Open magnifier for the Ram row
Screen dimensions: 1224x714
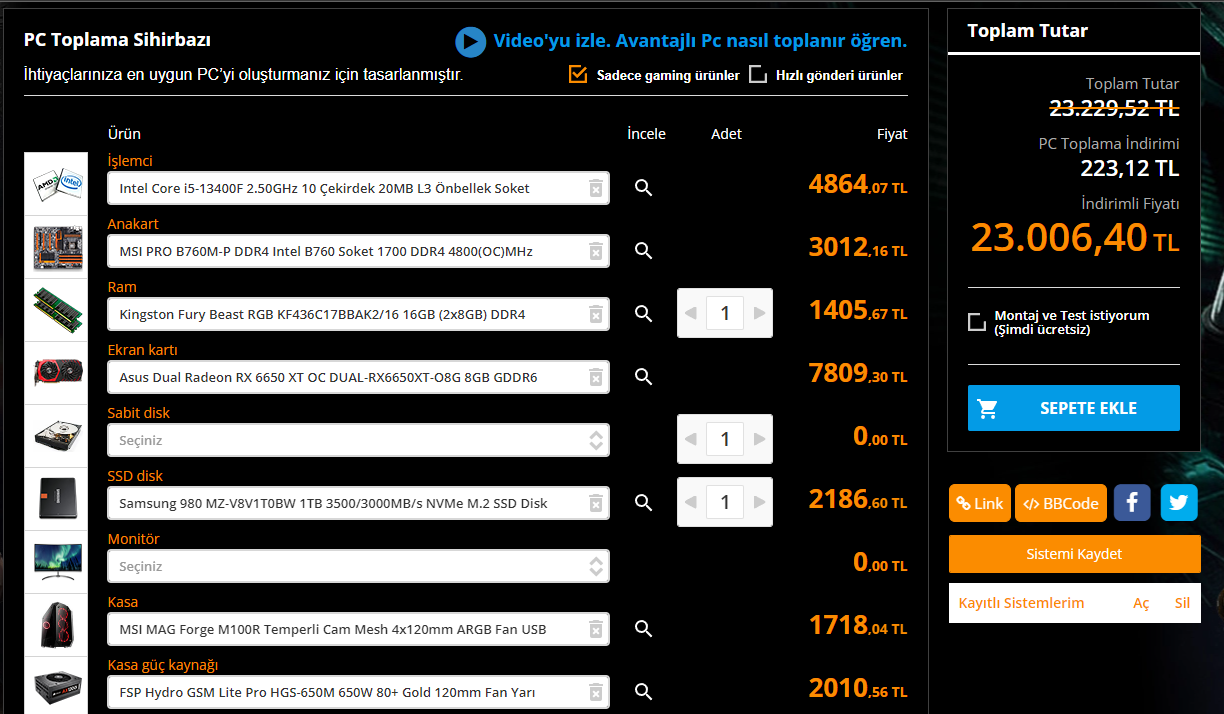click(x=644, y=314)
